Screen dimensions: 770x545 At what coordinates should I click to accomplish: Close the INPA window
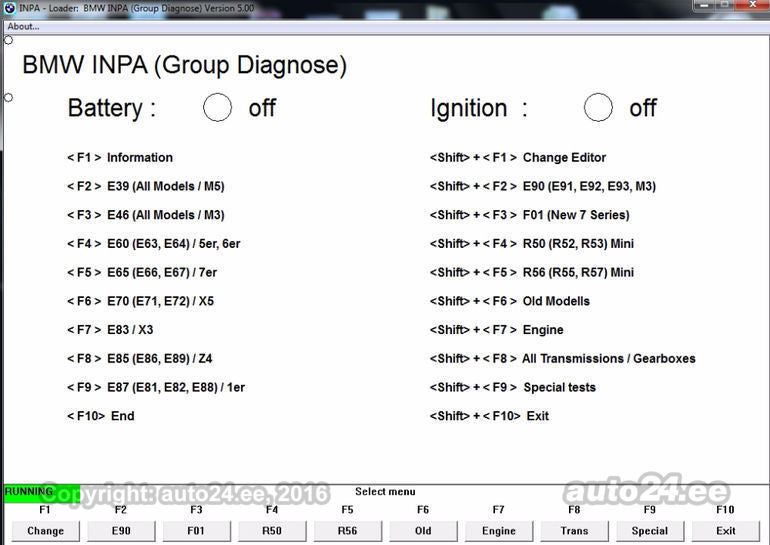click(x=752, y=5)
